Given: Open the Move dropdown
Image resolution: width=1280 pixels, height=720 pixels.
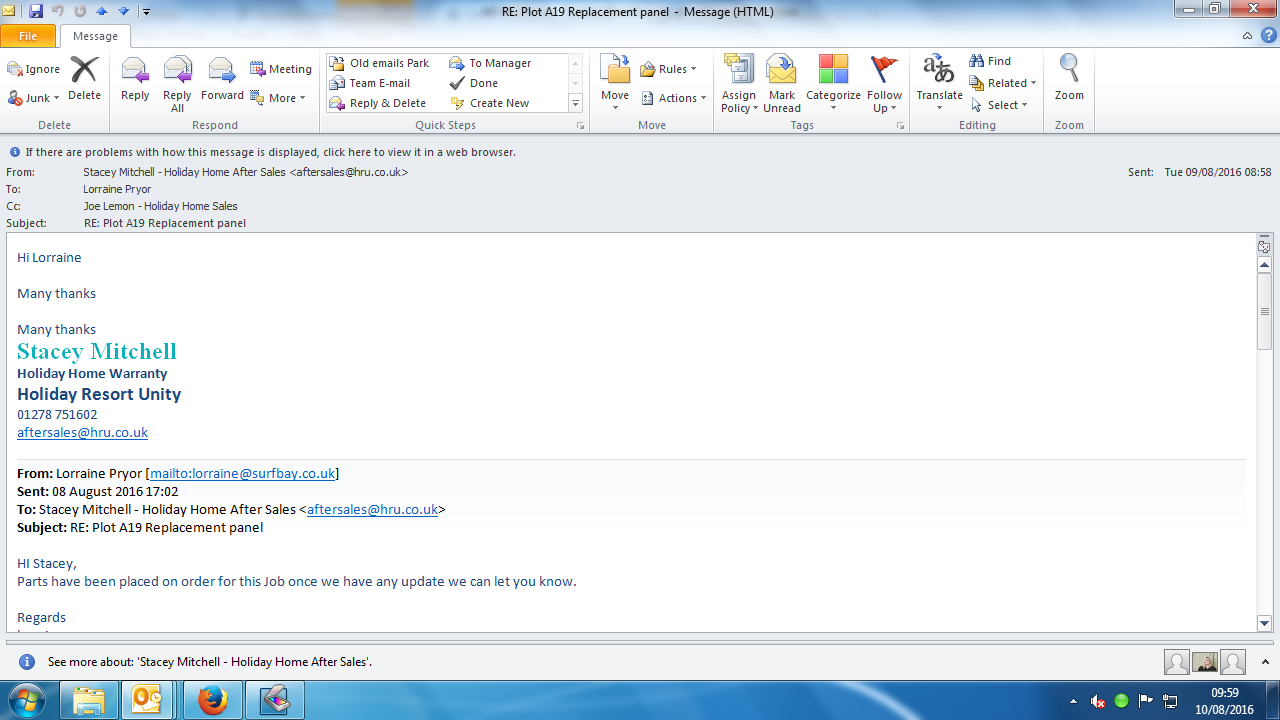Looking at the screenshot, I should coord(615,84).
